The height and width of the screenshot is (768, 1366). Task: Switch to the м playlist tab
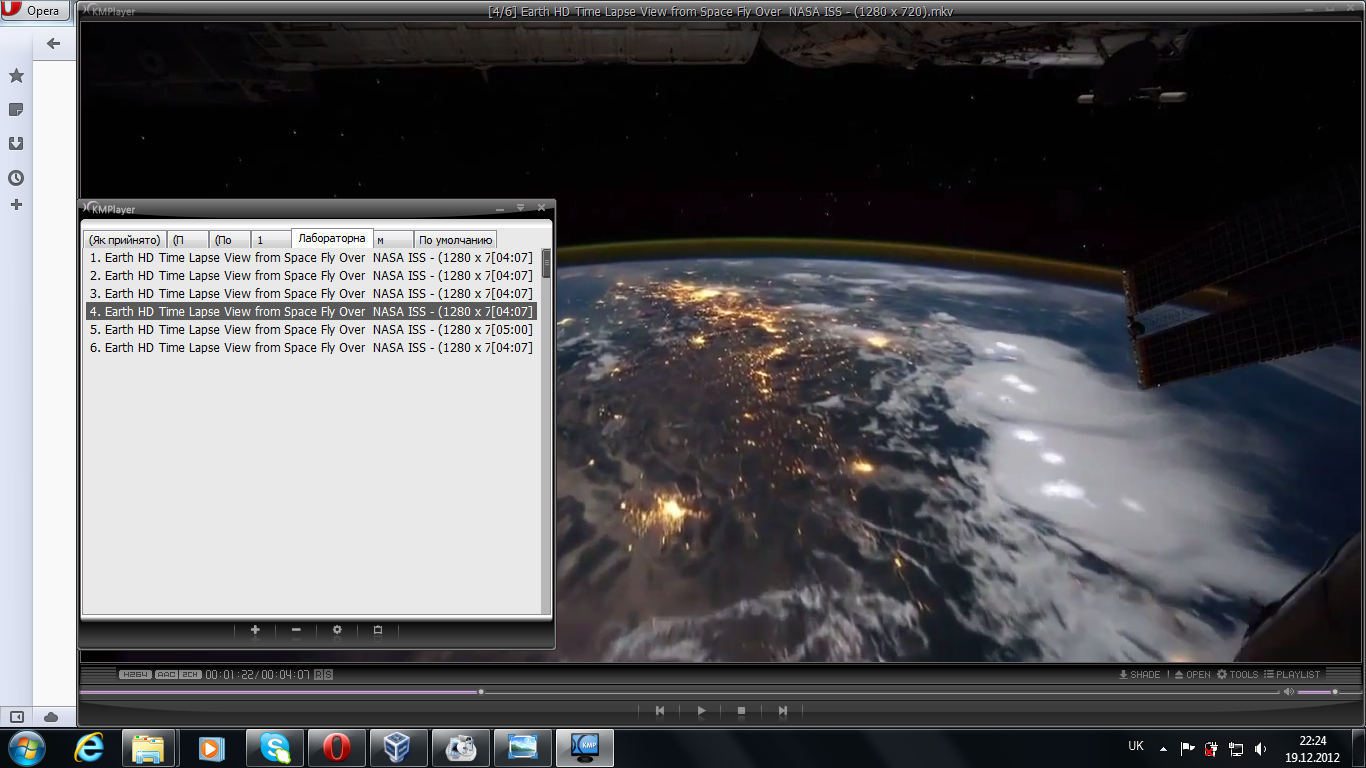click(x=394, y=240)
